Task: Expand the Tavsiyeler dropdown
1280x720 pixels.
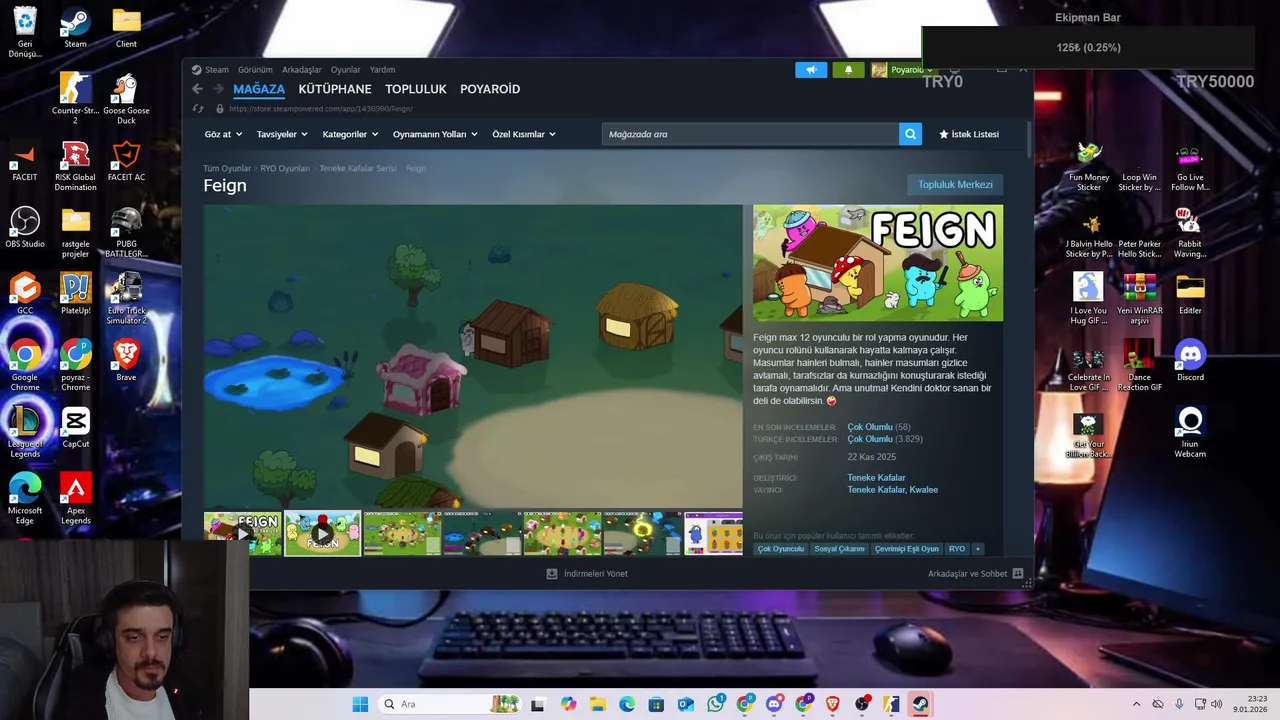Action: pos(281,134)
